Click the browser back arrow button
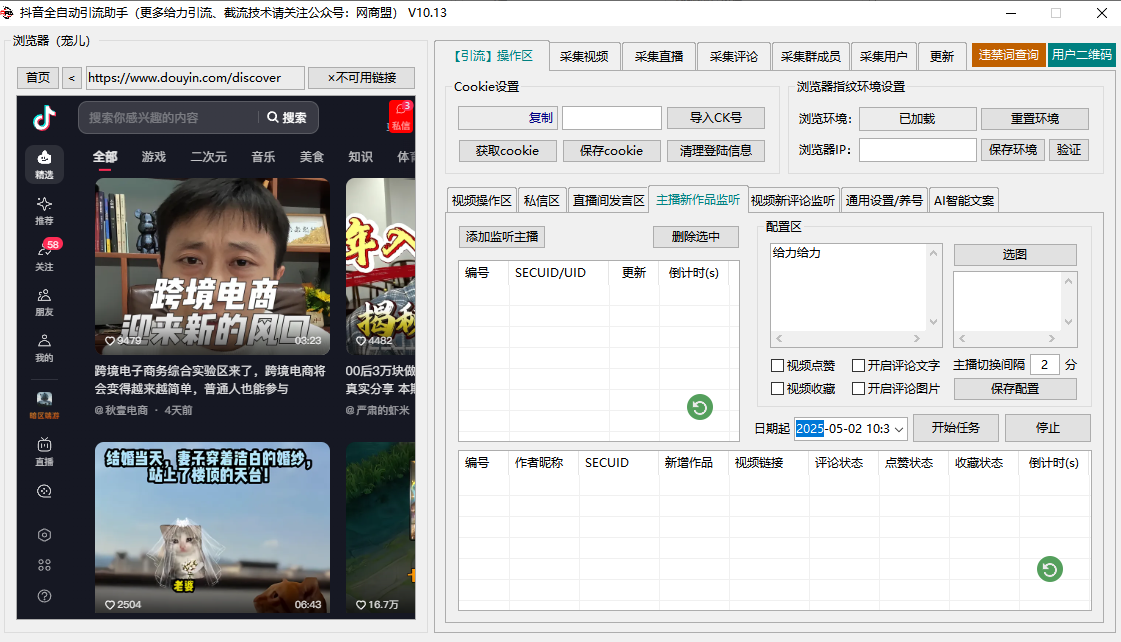 pos(71,77)
